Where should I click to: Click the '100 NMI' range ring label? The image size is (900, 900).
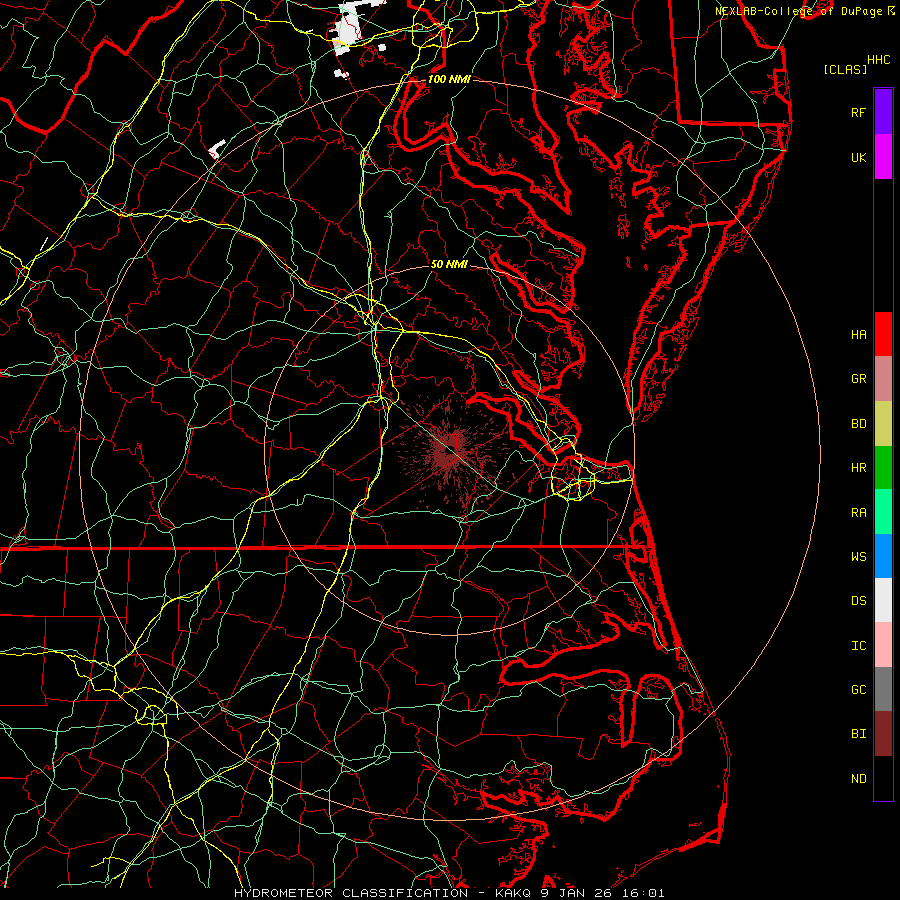point(449,79)
